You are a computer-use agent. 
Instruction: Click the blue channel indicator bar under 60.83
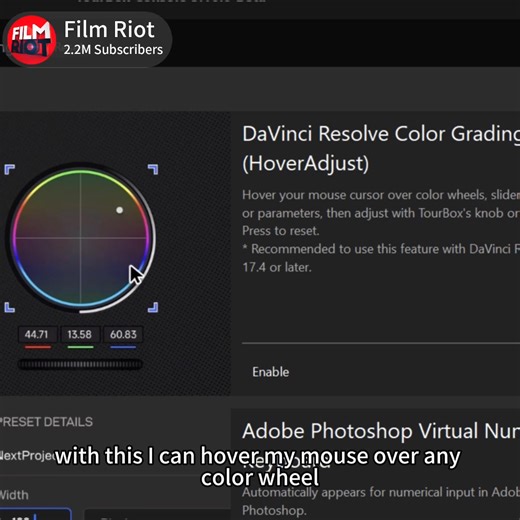click(x=123, y=347)
